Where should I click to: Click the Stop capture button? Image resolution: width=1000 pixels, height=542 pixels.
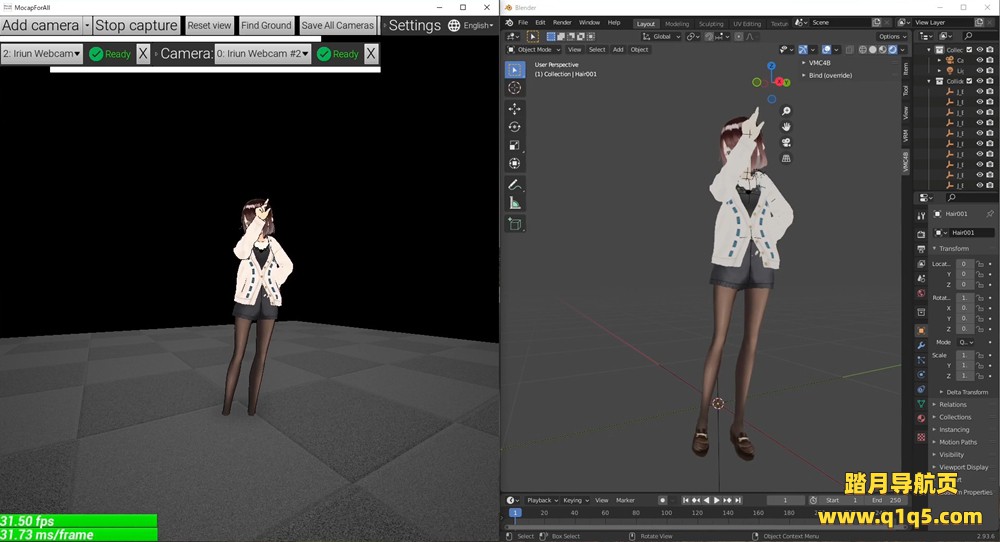[136, 25]
